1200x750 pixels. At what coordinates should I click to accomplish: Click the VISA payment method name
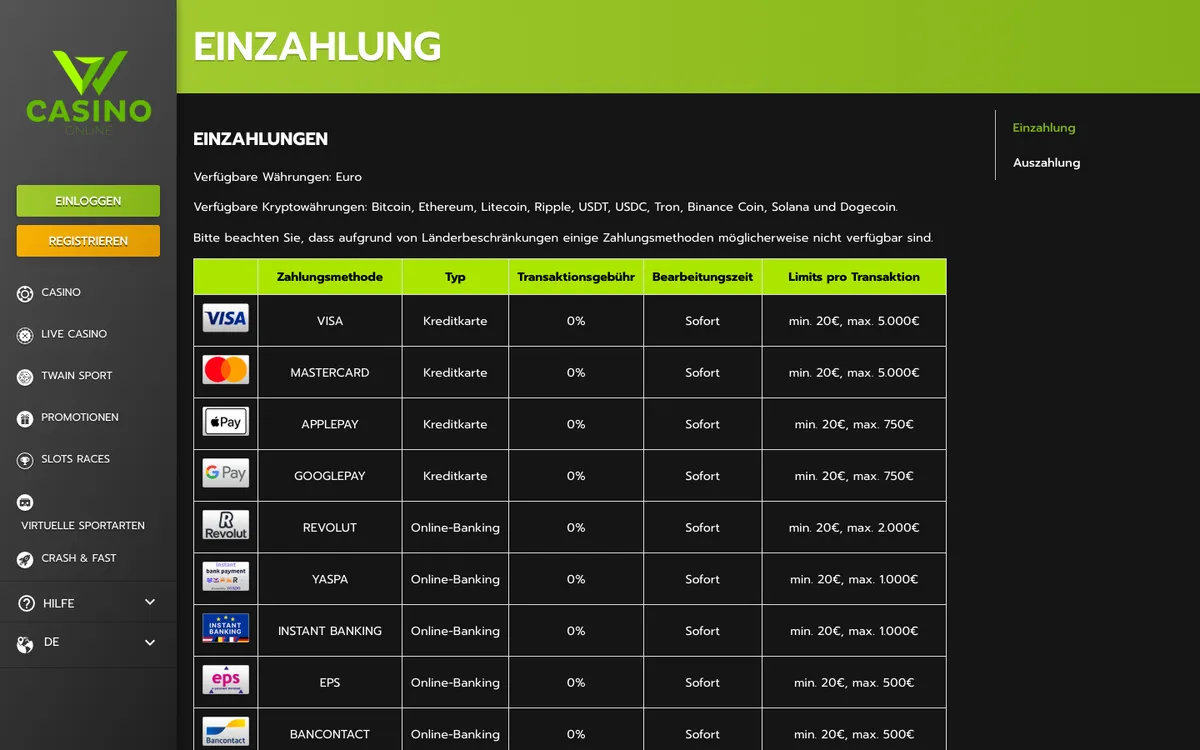coord(330,321)
